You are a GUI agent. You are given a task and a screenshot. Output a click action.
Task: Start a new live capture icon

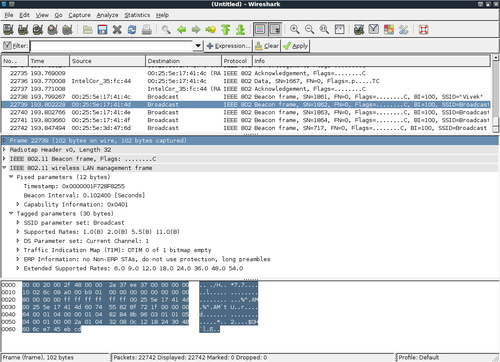(x=38, y=30)
